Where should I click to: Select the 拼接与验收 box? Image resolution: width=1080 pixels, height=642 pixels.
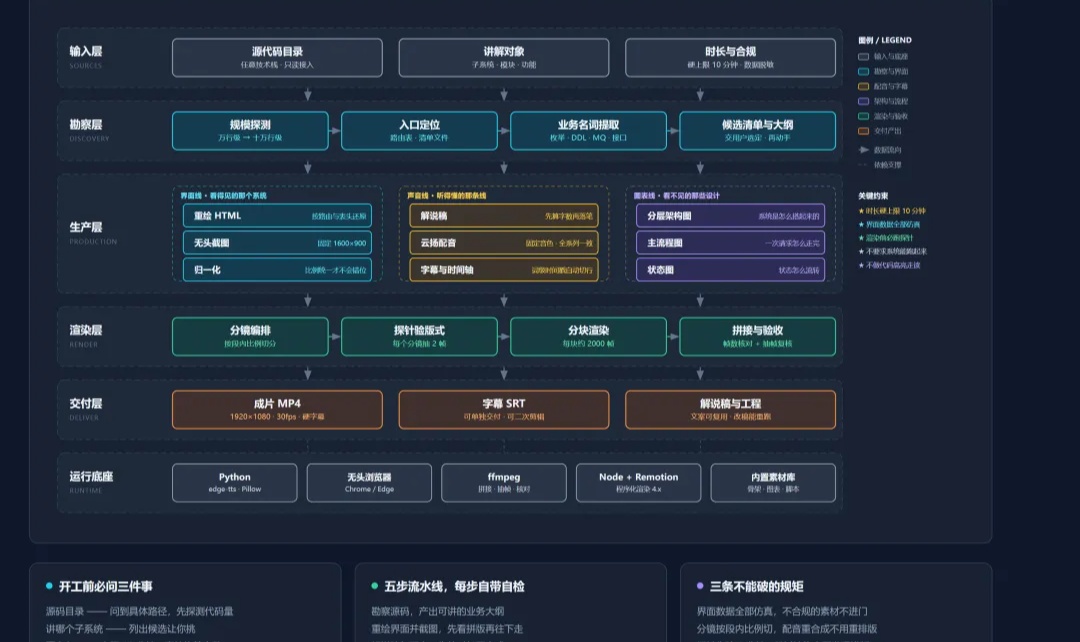[758, 336]
